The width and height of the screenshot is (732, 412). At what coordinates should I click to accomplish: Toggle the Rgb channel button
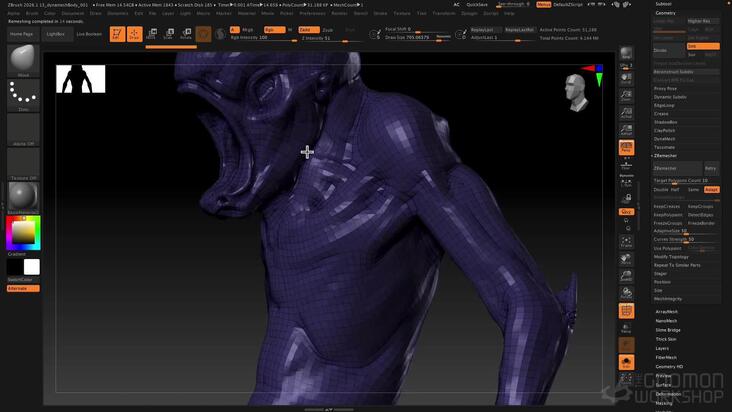click(274, 29)
